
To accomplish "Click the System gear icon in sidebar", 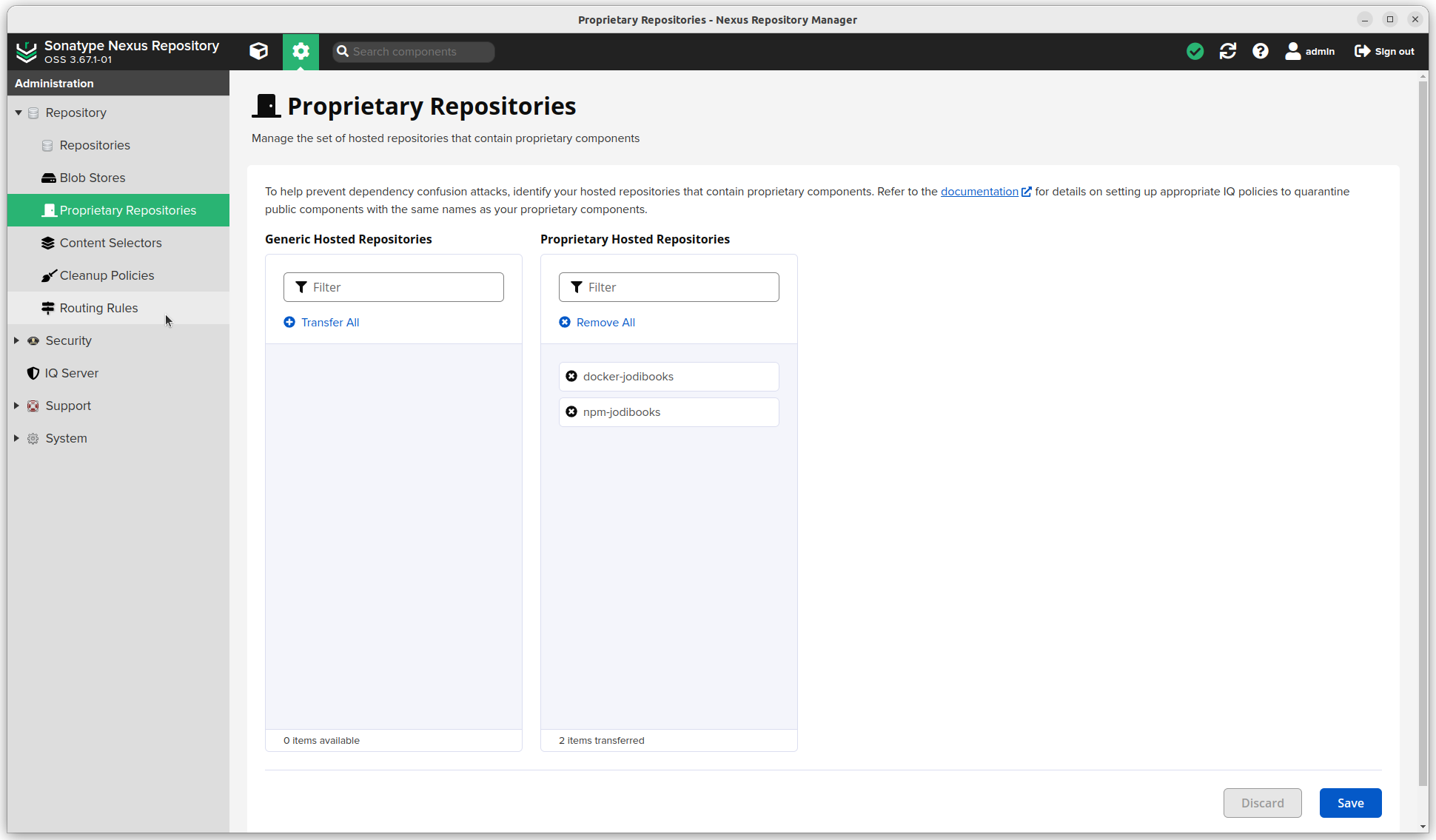I will click(33, 438).
